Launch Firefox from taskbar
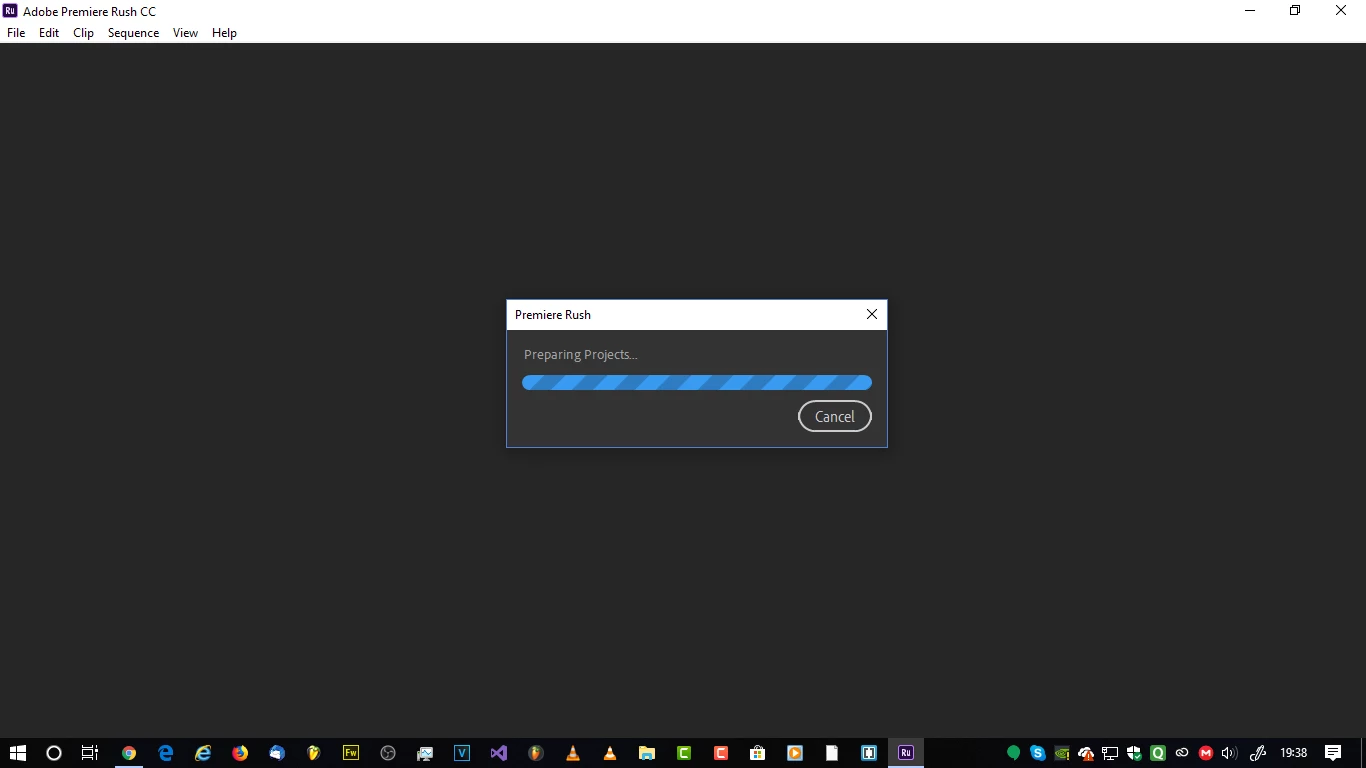This screenshot has height=768, width=1366. point(240,753)
